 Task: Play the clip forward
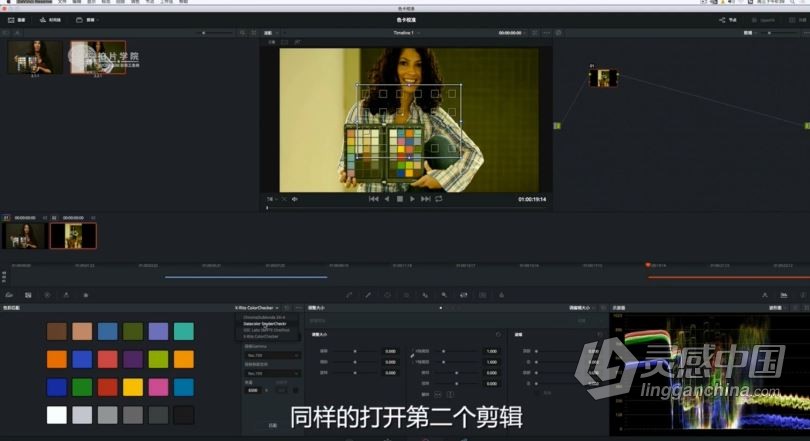coord(412,199)
